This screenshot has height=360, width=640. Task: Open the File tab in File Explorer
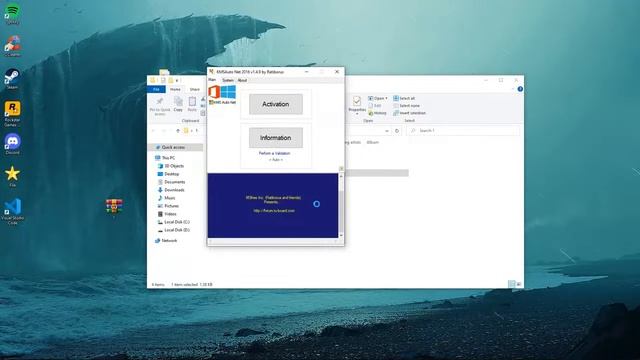click(156, 89)
